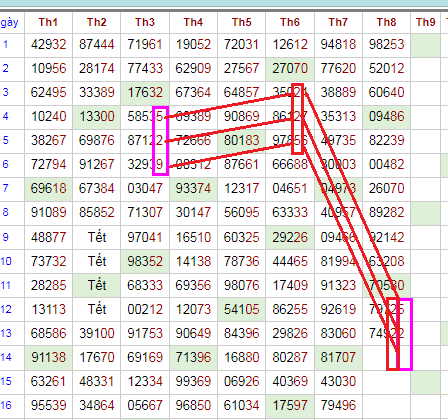Screen dimensions: 448x420
Task: Click the Th4 column header
Action: (193, 22)
